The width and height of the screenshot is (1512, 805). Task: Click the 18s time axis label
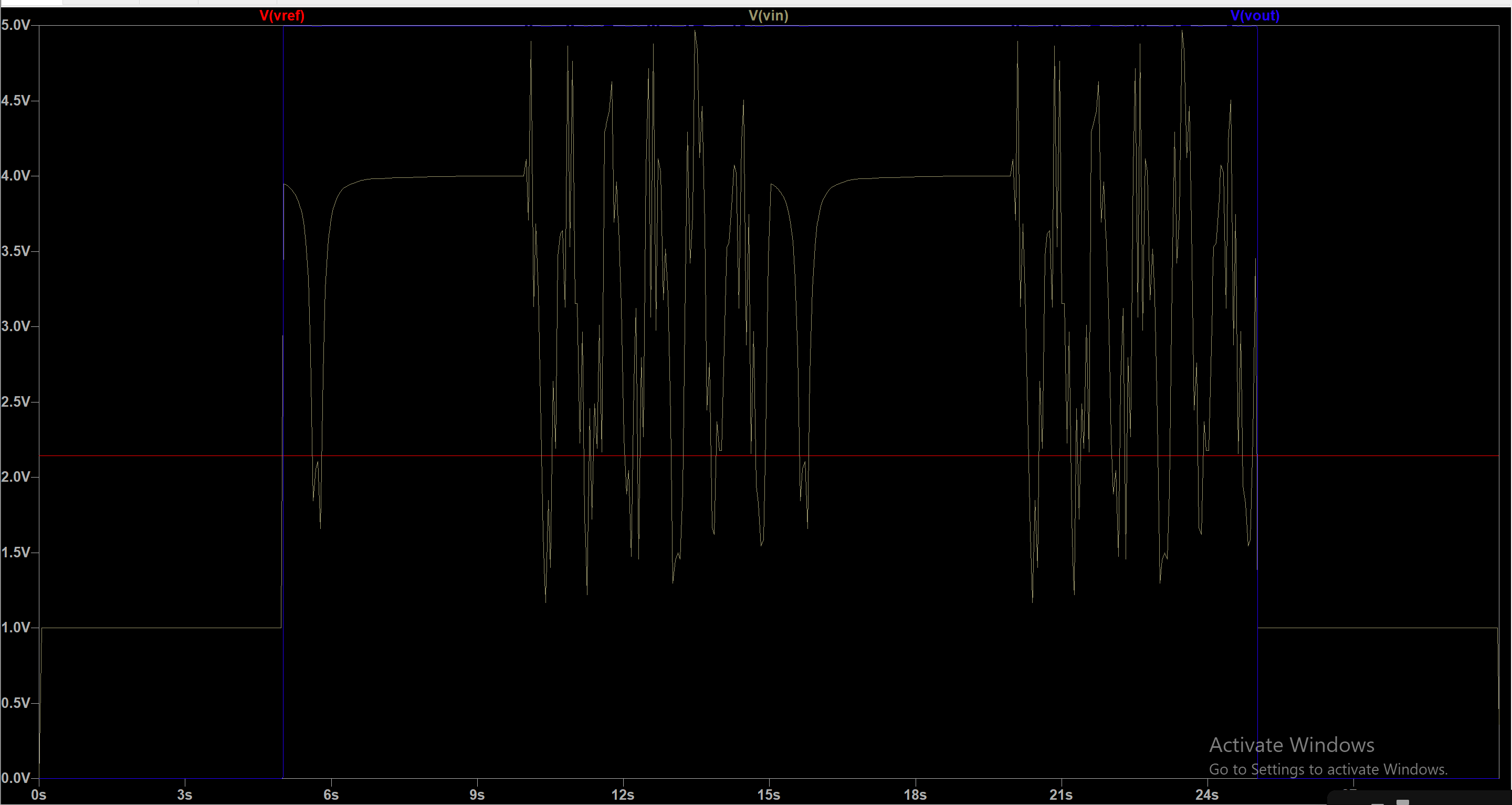coord(915,795)
